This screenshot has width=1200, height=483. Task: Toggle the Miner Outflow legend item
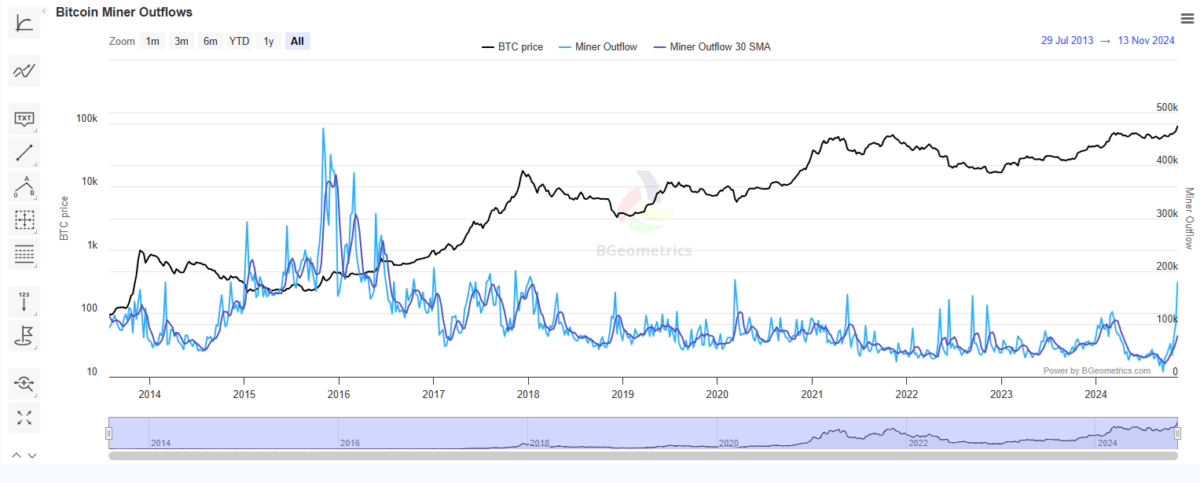pyautogui.click(x=597, y=47)
